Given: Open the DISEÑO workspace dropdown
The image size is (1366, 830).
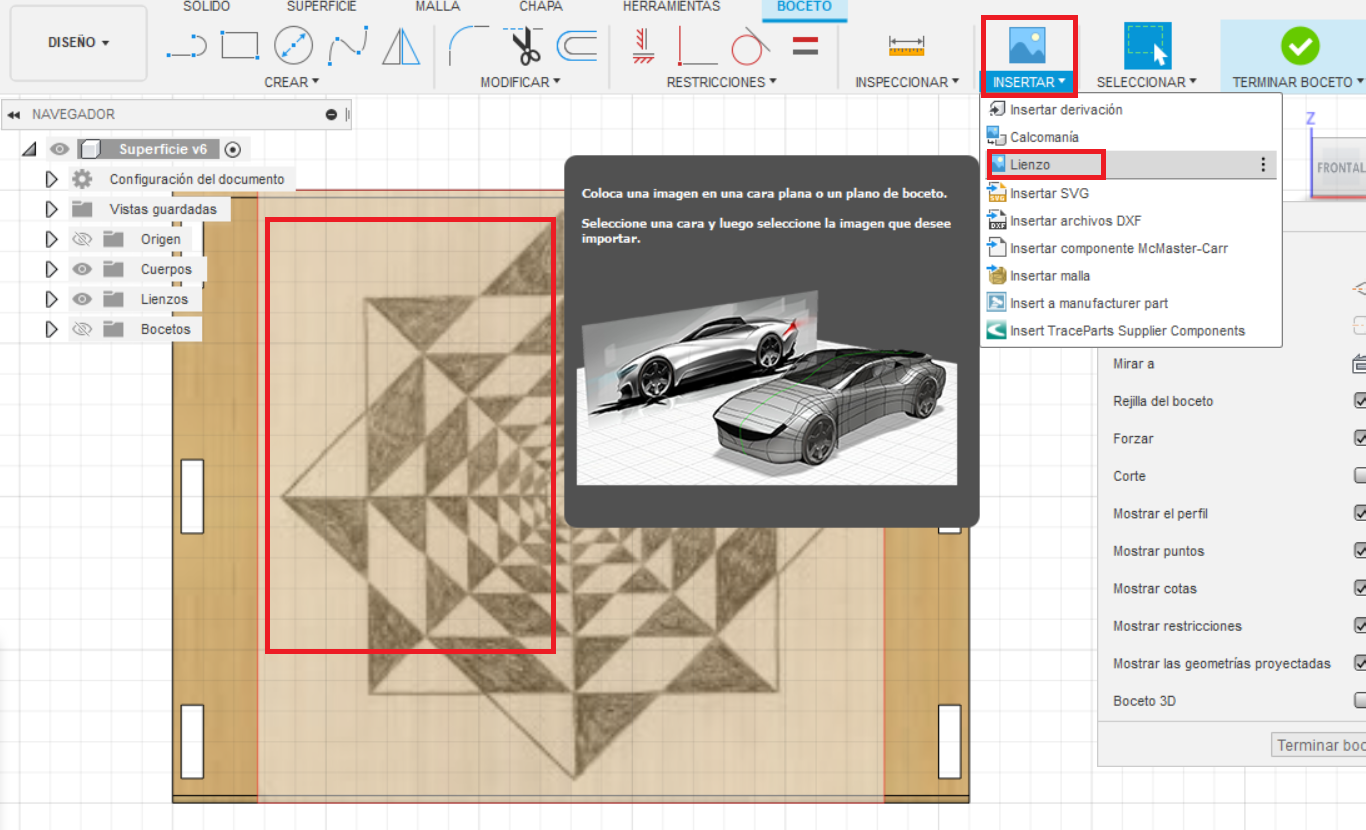Looking at the screenshot, I should click(79, 43).
